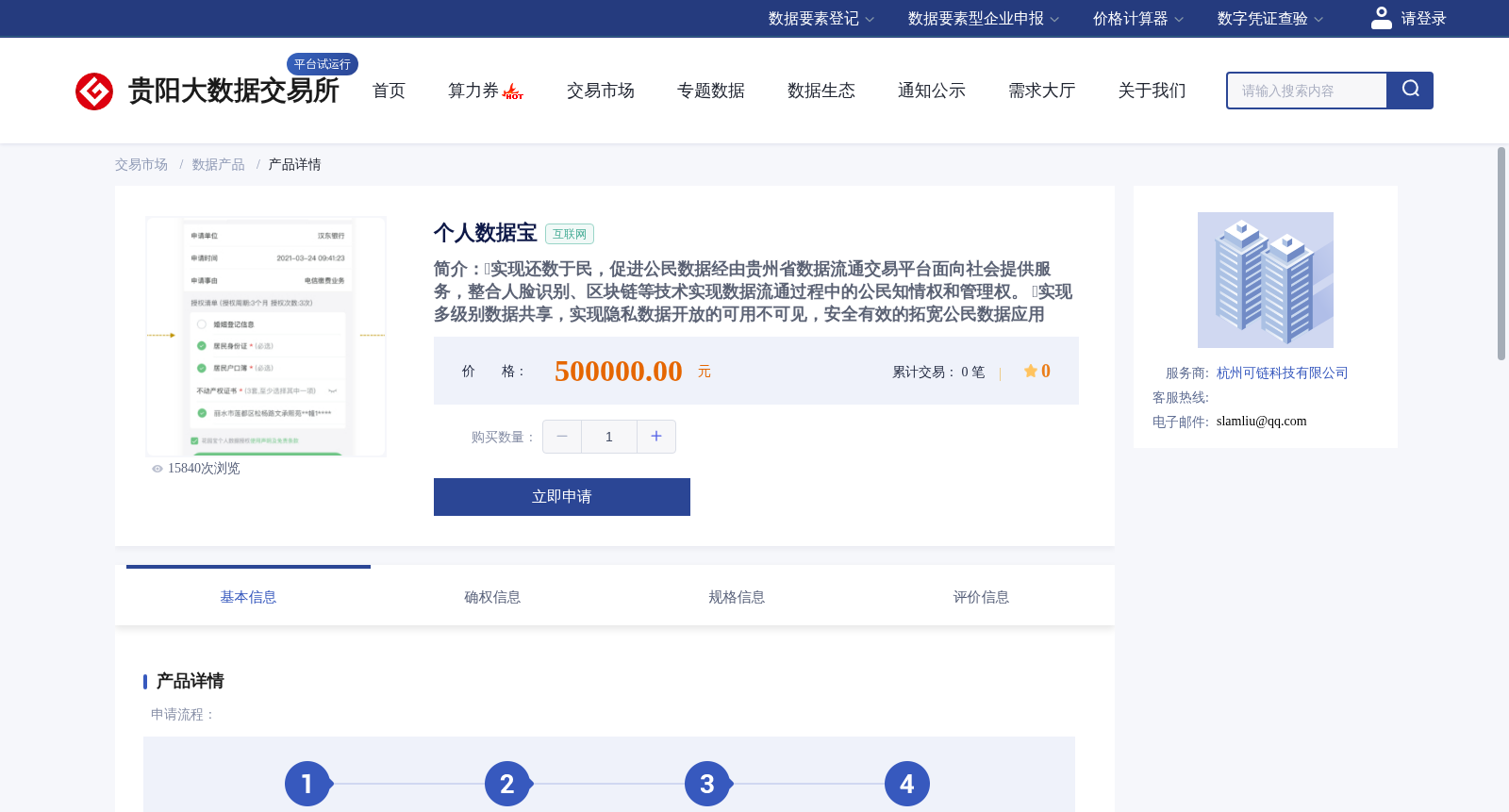
Task: Decrease purchase quantity with minus button
Action: (x=562, y=437)
